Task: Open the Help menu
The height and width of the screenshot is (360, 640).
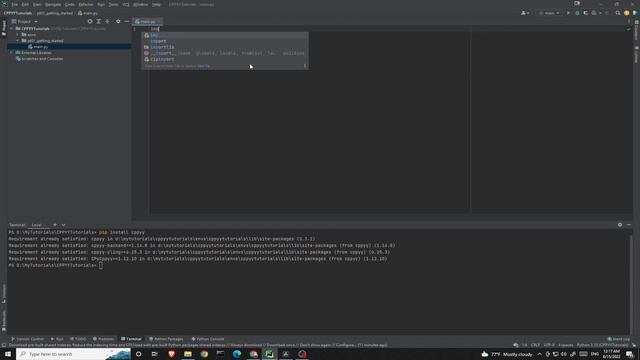Action: 156,4
